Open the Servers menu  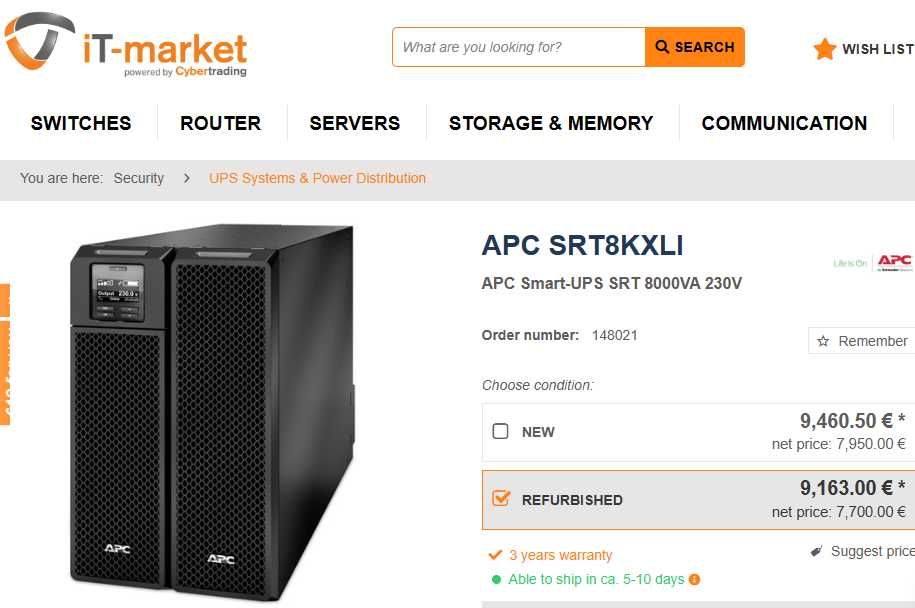coord(355,123)
